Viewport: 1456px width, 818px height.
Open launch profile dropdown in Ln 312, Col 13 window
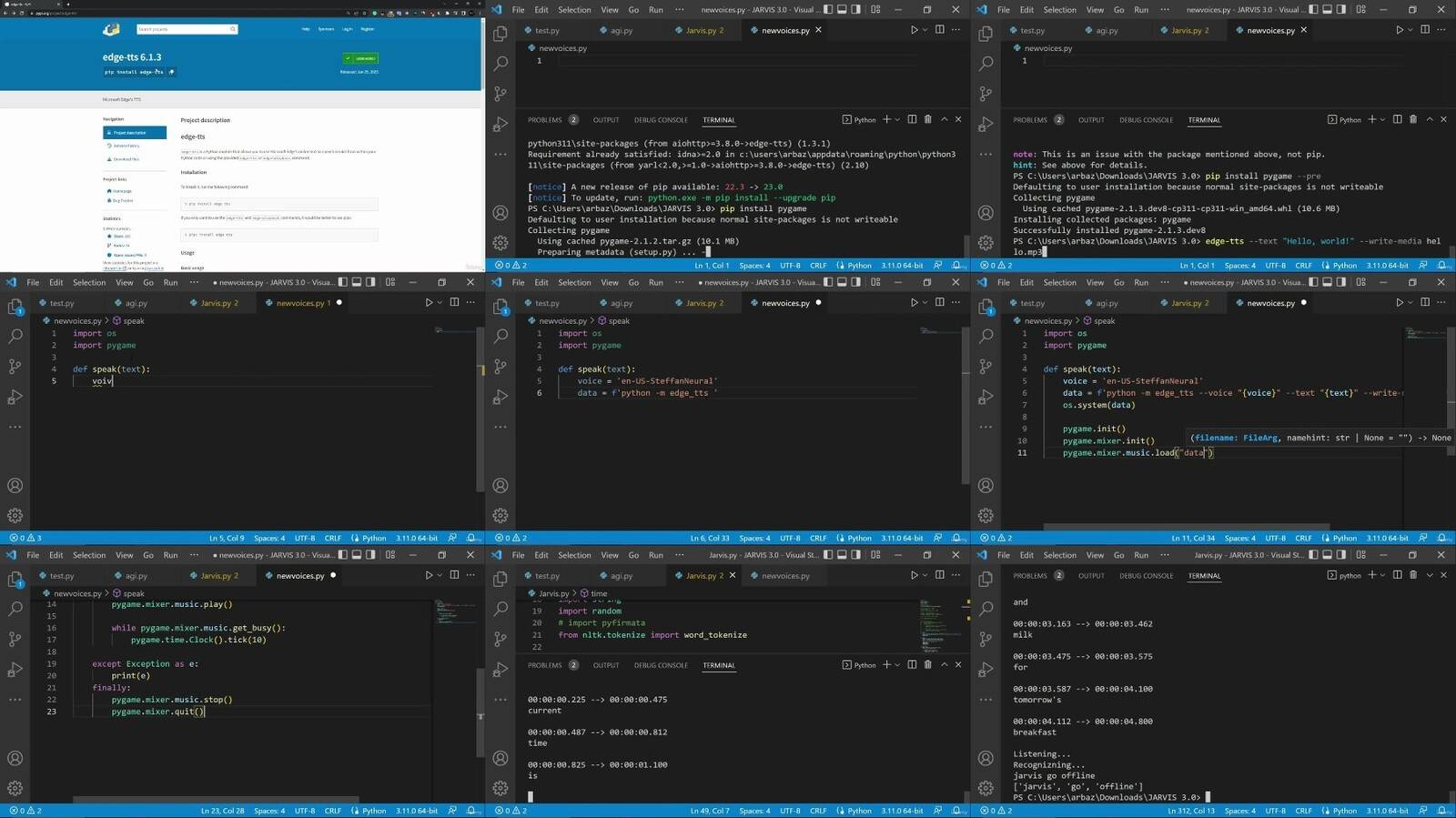pos(1383,575)
